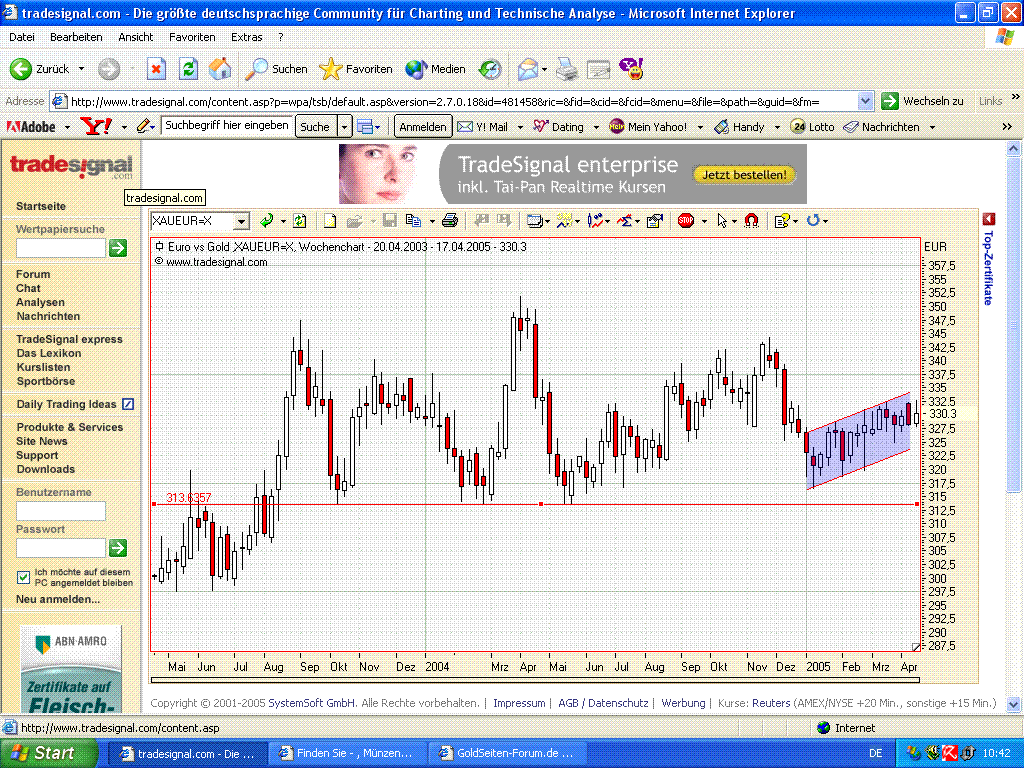Click the Passwort input field
1024x768 pixels.
click(61, 548)
